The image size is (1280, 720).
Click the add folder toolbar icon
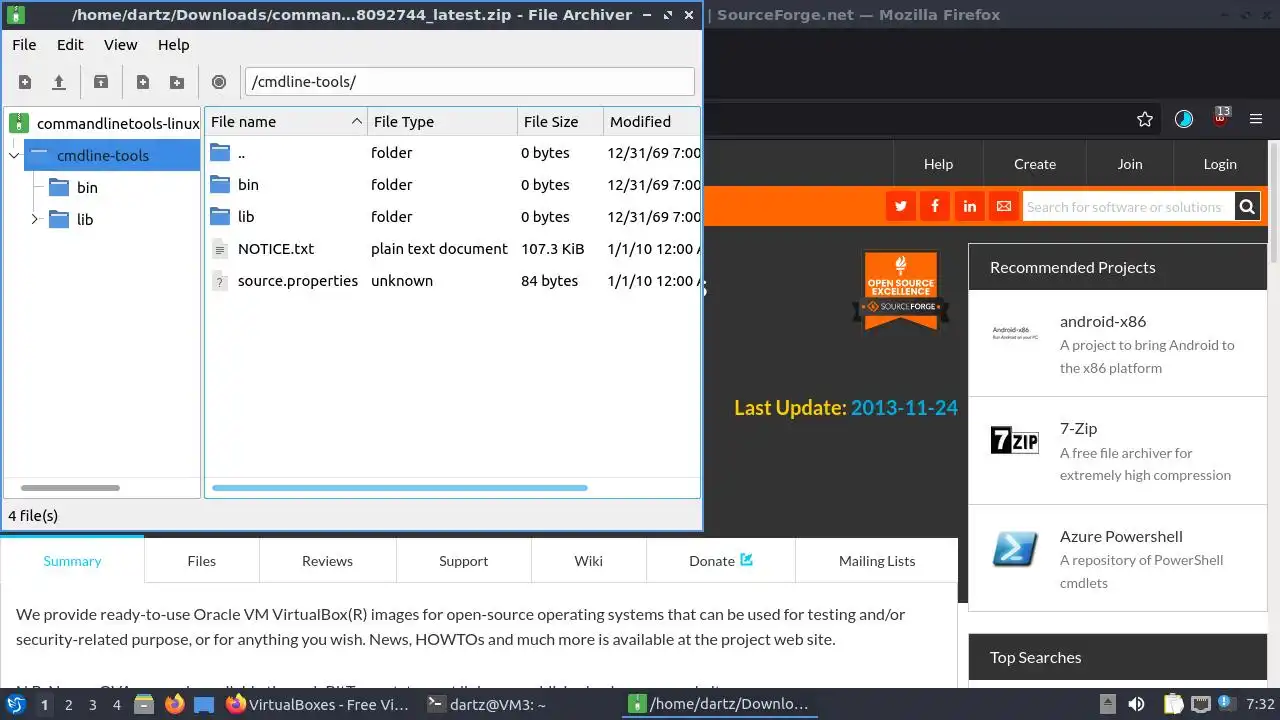click(177, 82)
